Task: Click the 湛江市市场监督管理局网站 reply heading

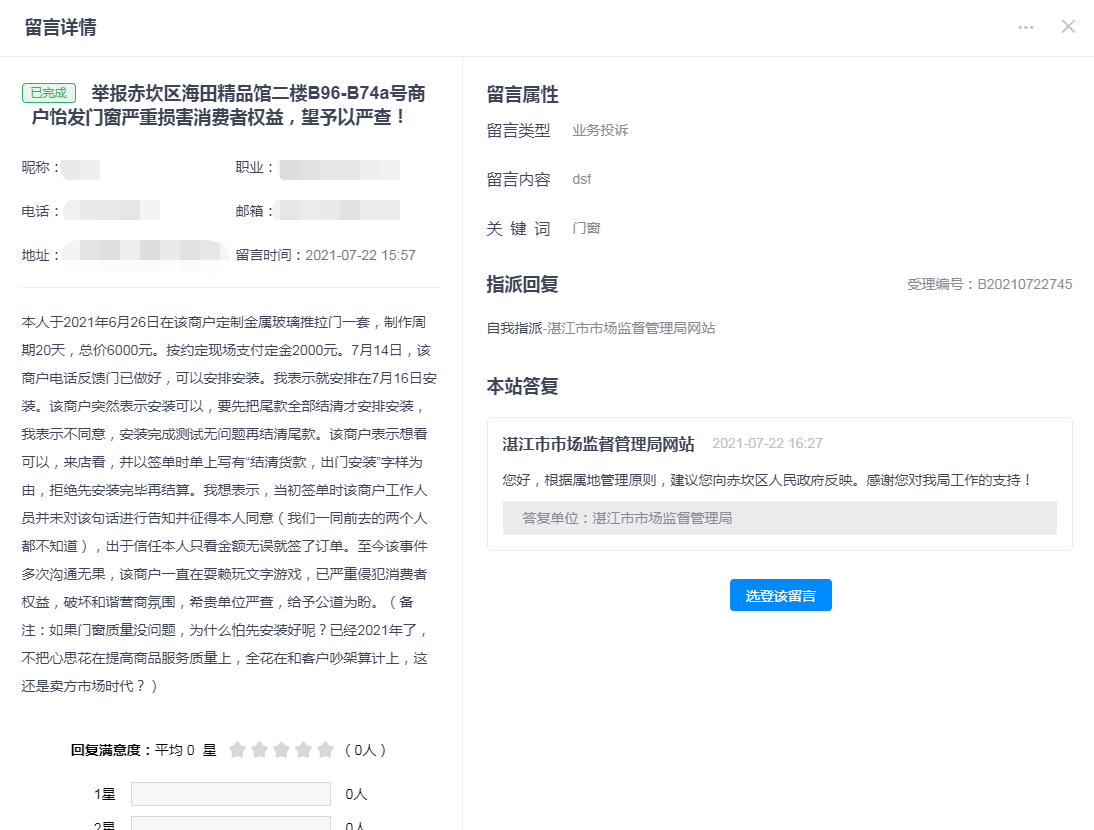Action: tap(598, 444)
